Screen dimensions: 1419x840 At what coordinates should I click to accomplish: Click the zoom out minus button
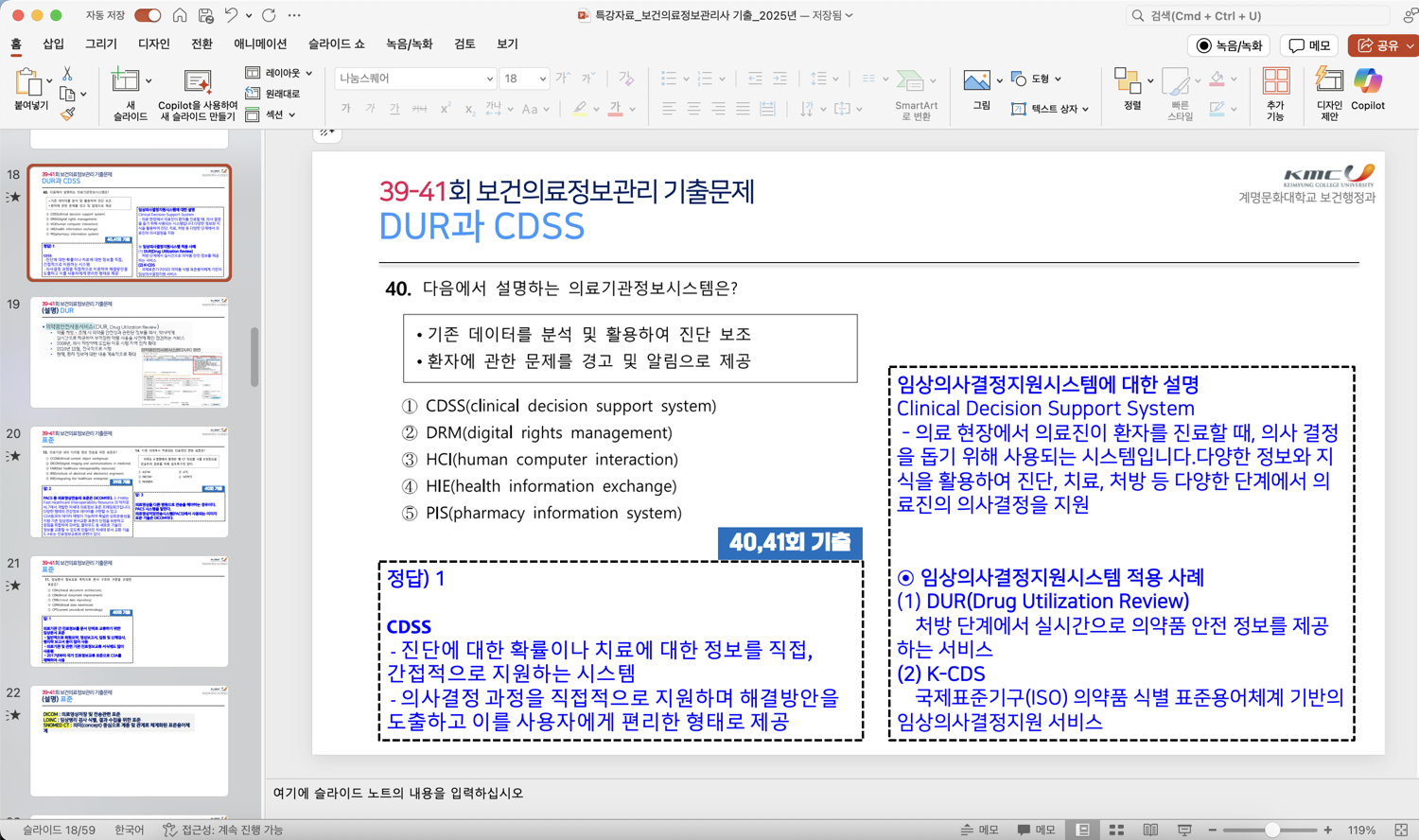coord(1212,830)
